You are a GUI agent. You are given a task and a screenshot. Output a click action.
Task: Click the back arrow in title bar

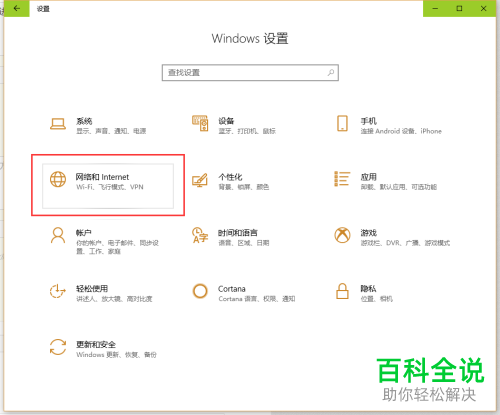[17, 8]
